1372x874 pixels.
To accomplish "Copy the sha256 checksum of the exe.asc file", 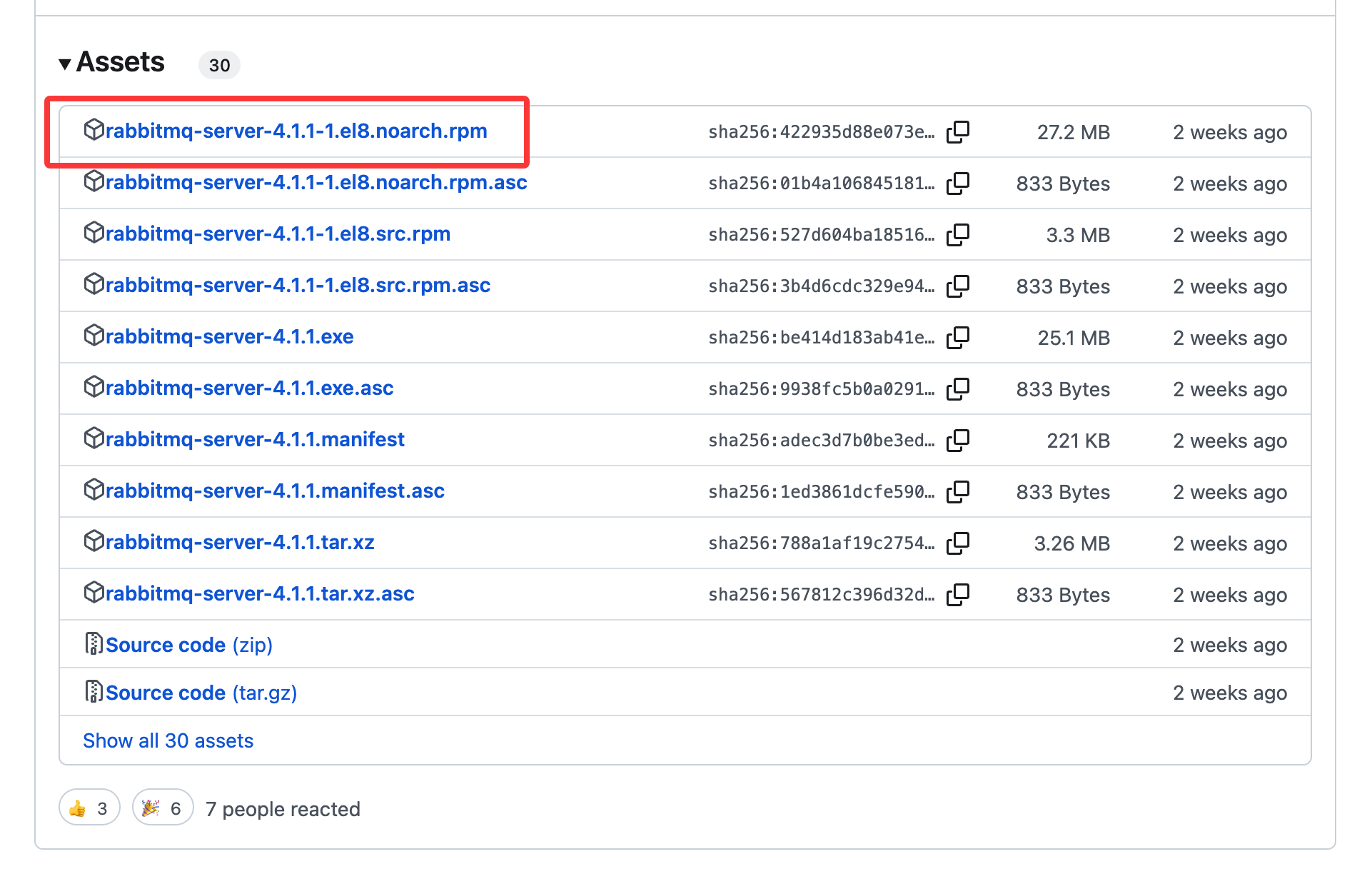I will (959, 388).
